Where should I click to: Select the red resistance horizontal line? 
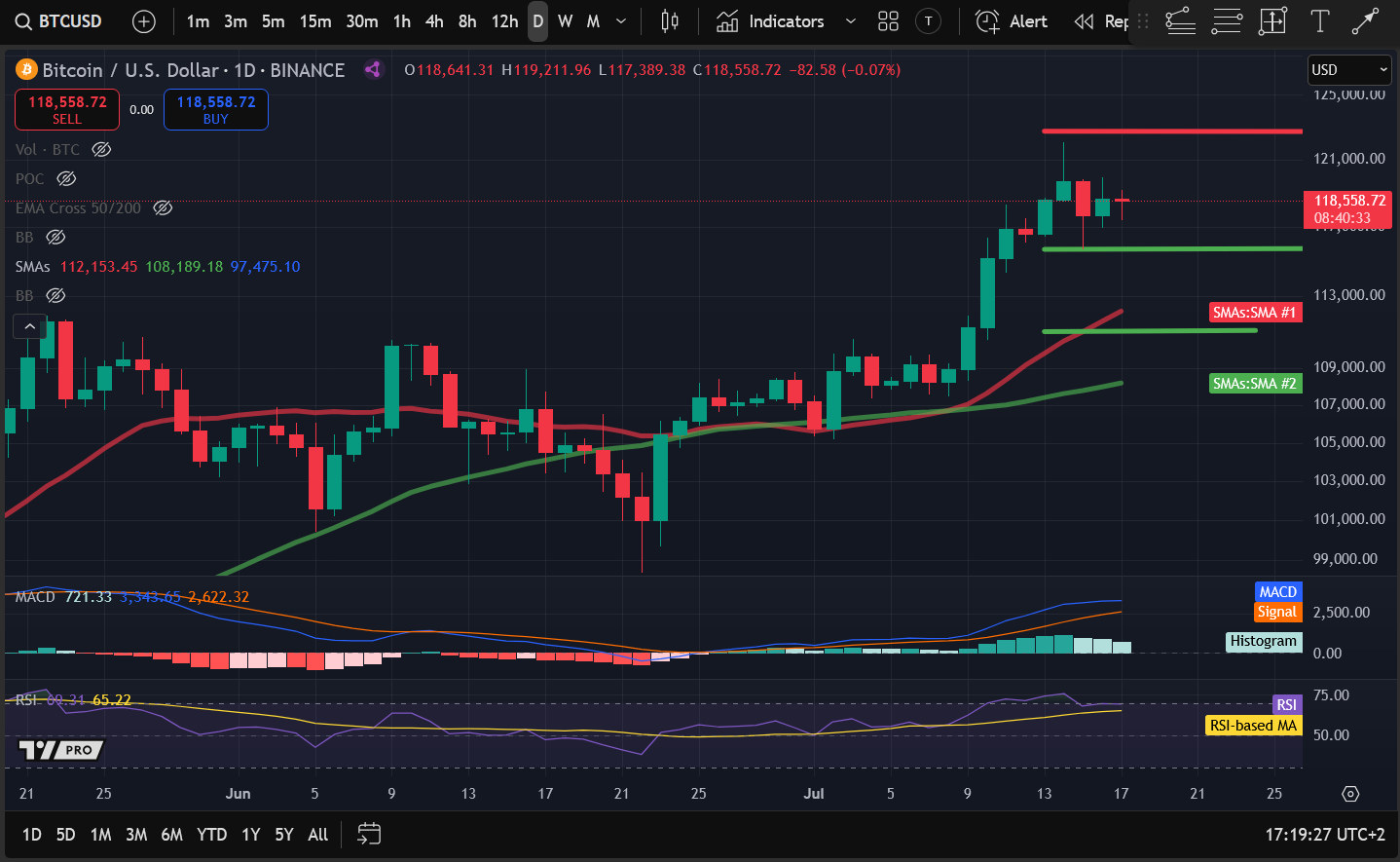click(1171, 131)
